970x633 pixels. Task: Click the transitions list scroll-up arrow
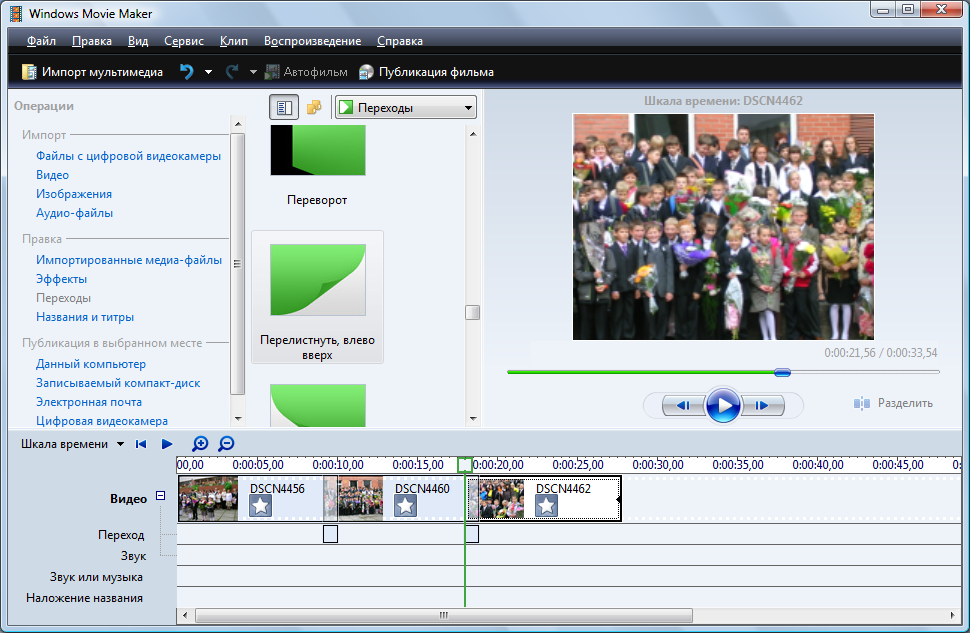click(x=473, y=134)
